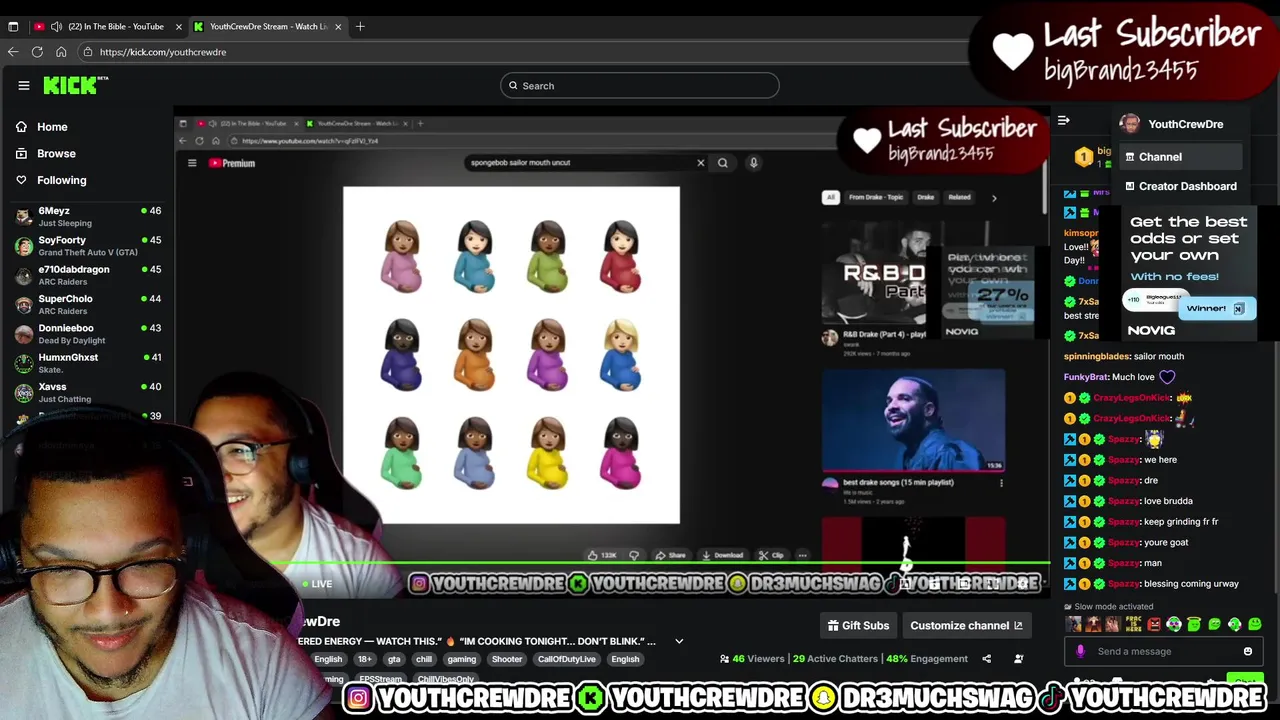Click the gta tag
1280x720 pixels.
click(x=394, y=660)
